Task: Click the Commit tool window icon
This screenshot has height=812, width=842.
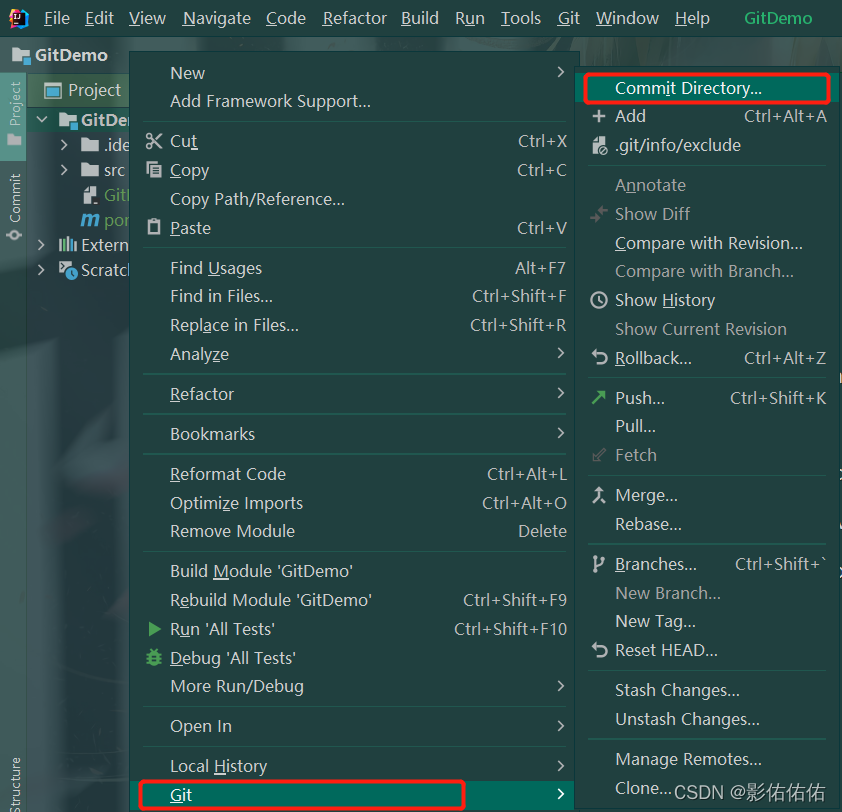Action: [14, 235]
